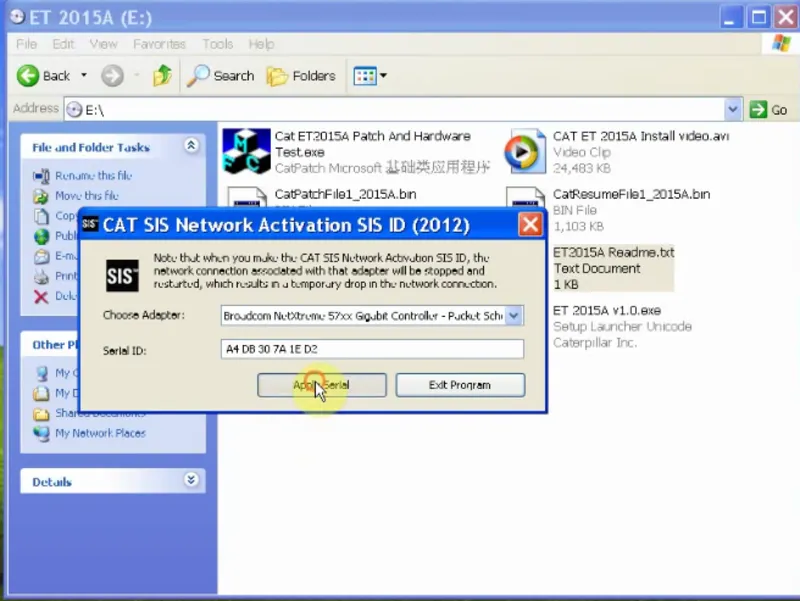This screenshot has height=601, width=800.
Task: Click the My Documents folder icon
Action: 41,393
